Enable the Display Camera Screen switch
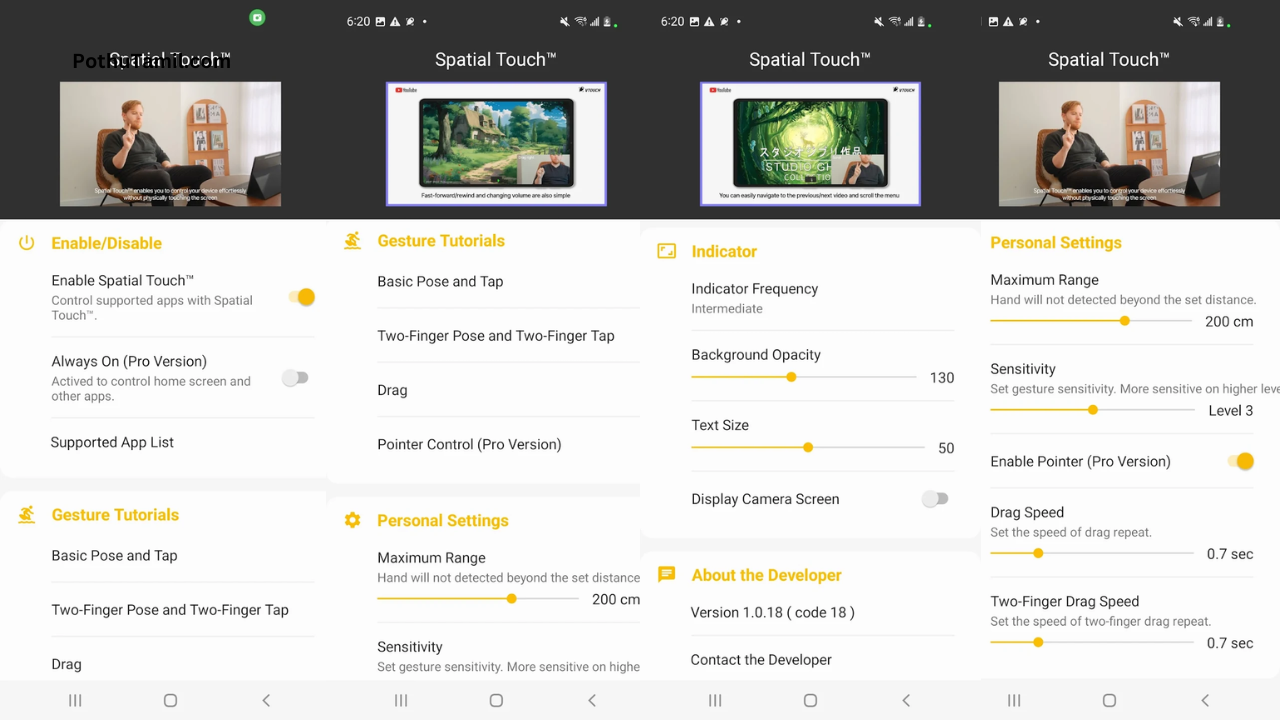Screen dimensions: 1280x720 tap(934, 499)
